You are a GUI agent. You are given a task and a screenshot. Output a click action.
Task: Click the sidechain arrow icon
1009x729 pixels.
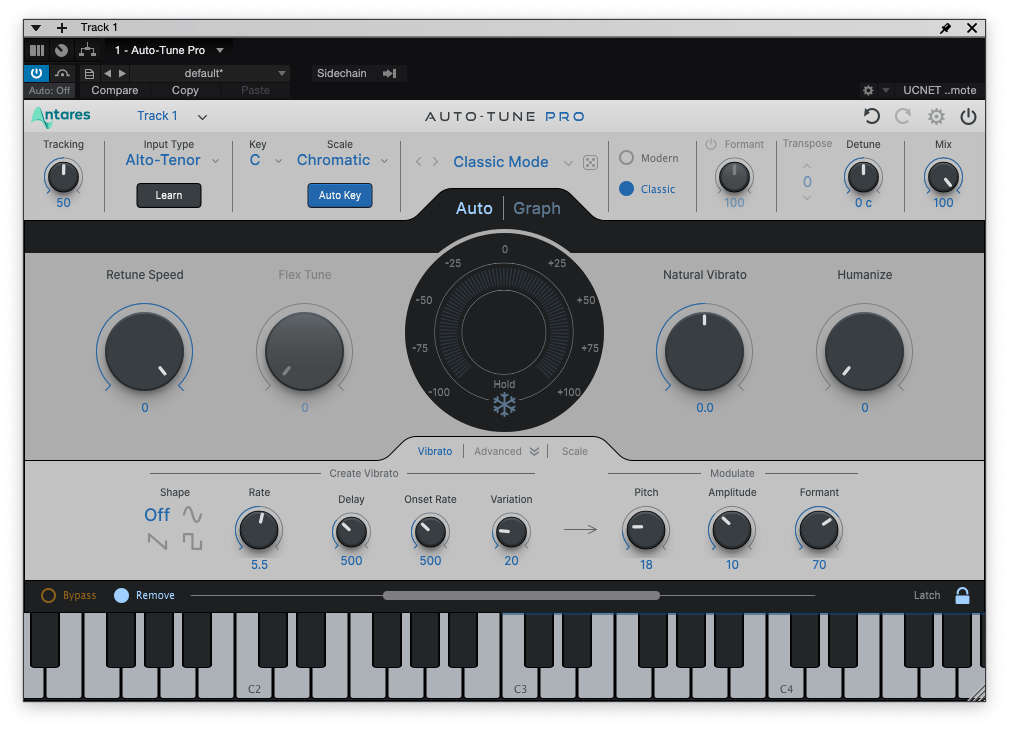point(389,73)
